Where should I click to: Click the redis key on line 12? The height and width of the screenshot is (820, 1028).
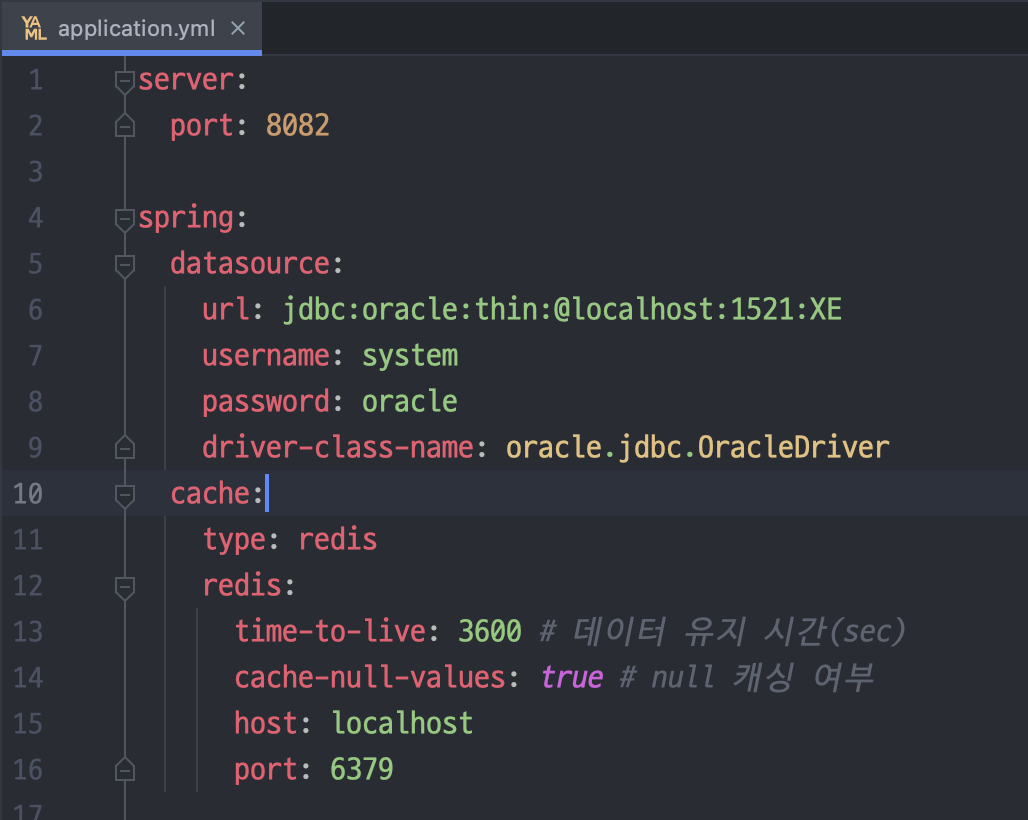tap(242, 585)
